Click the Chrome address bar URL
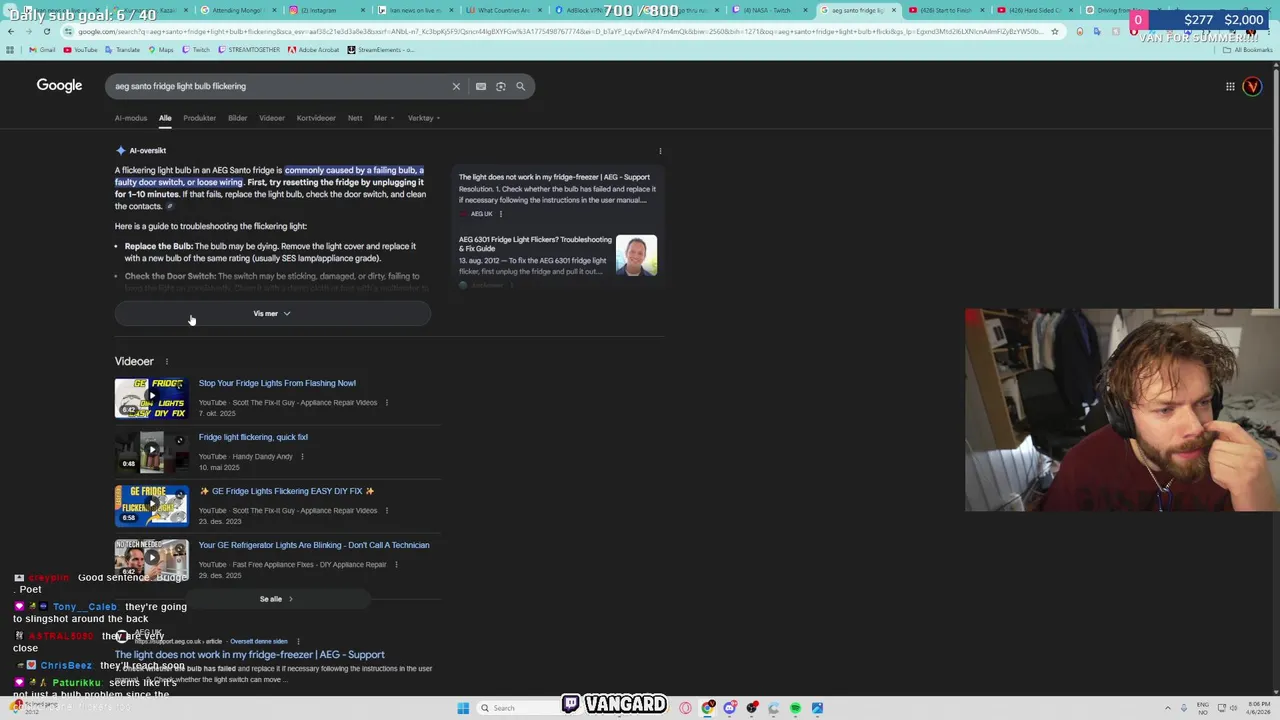Image resolution: width=1280 pixels, height=720 pixels. [x=560, y=31]
